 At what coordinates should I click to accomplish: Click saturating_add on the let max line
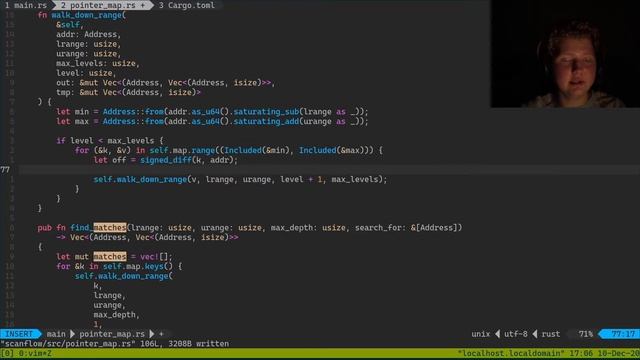267,122
